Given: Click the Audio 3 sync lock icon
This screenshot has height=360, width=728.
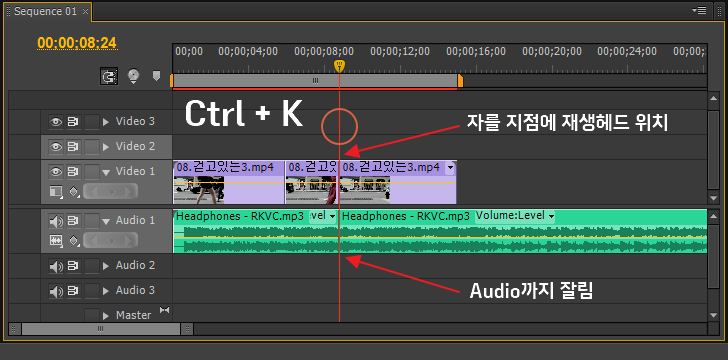Looking at the screenshot, I should click(x=72, y=291).
